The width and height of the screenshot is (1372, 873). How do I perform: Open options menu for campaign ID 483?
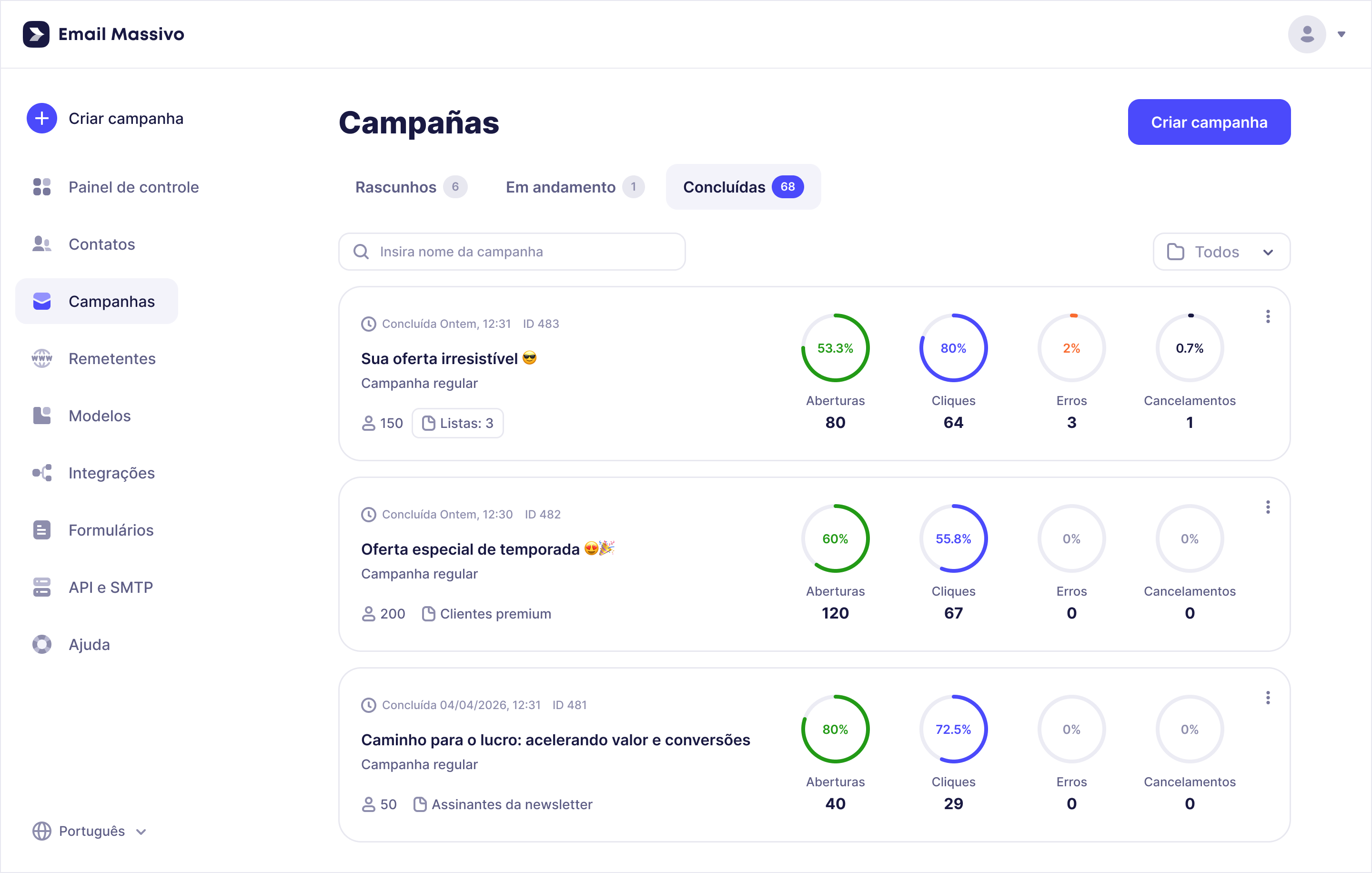click(1267, 316)
